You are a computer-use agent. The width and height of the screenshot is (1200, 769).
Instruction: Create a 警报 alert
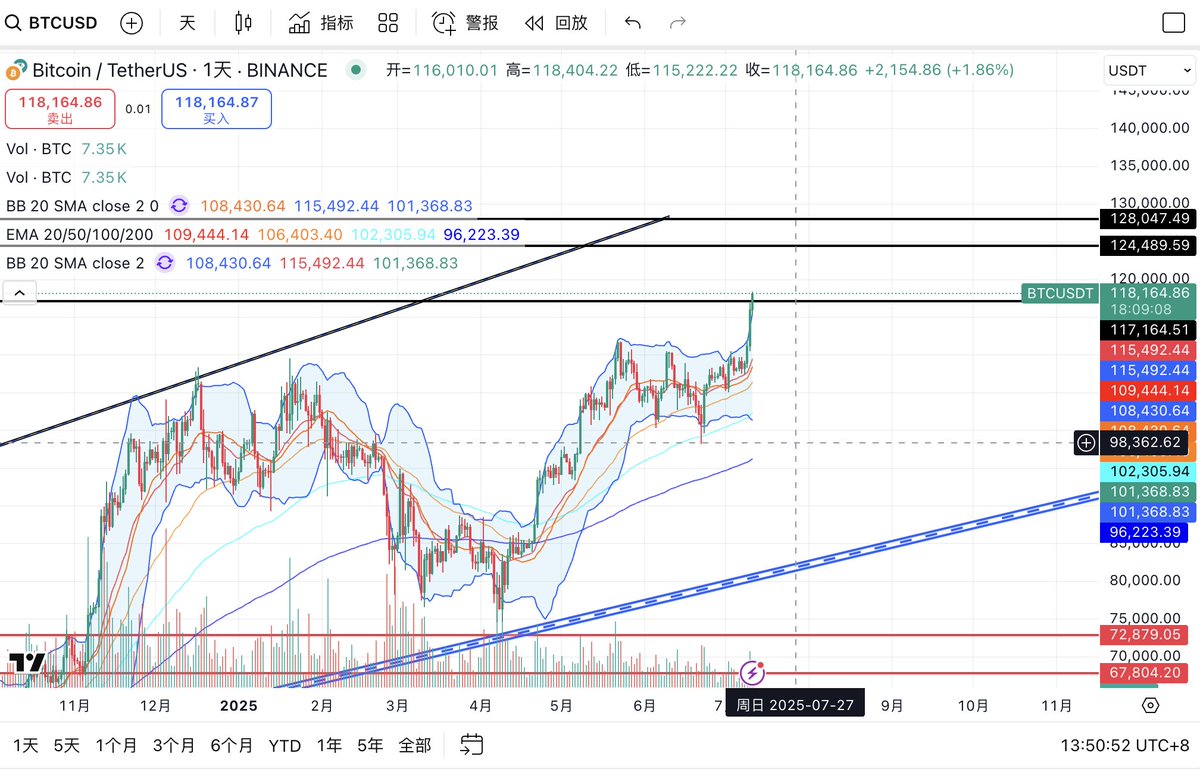(465, 22)
